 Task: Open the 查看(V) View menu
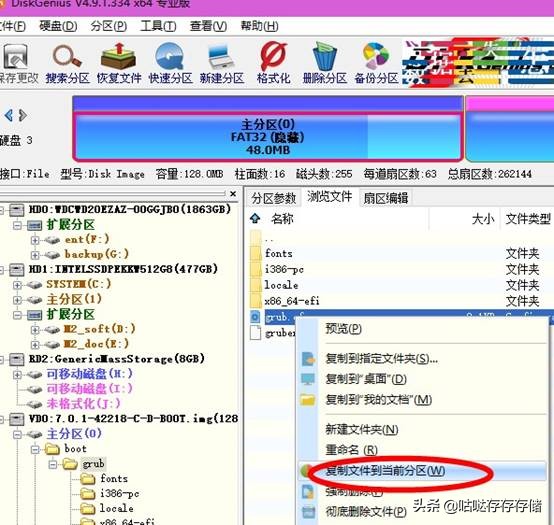pyautogui.click(x=208, y=26)
